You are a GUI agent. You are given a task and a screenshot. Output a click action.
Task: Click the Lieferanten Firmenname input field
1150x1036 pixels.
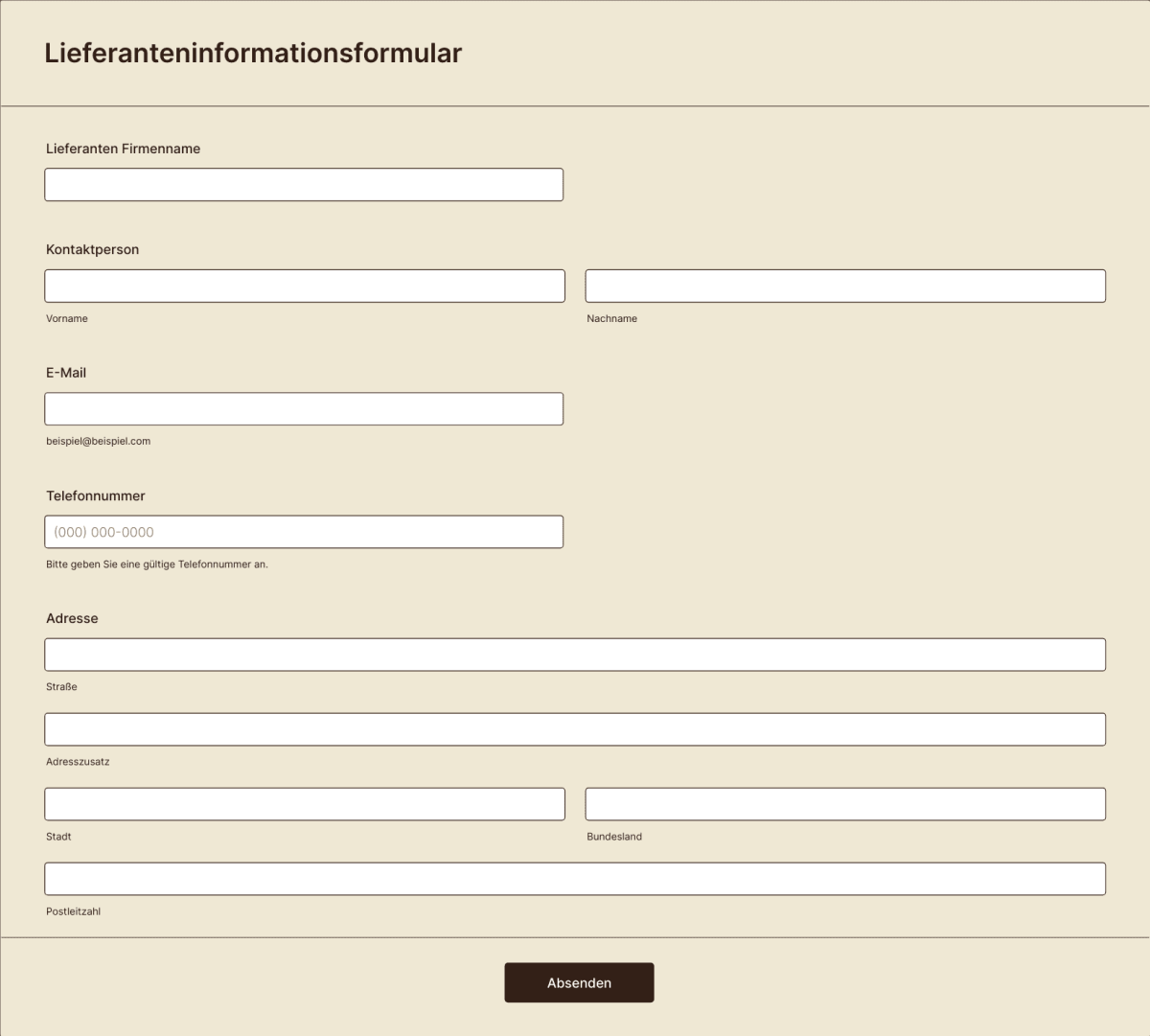tap(304, 184)
